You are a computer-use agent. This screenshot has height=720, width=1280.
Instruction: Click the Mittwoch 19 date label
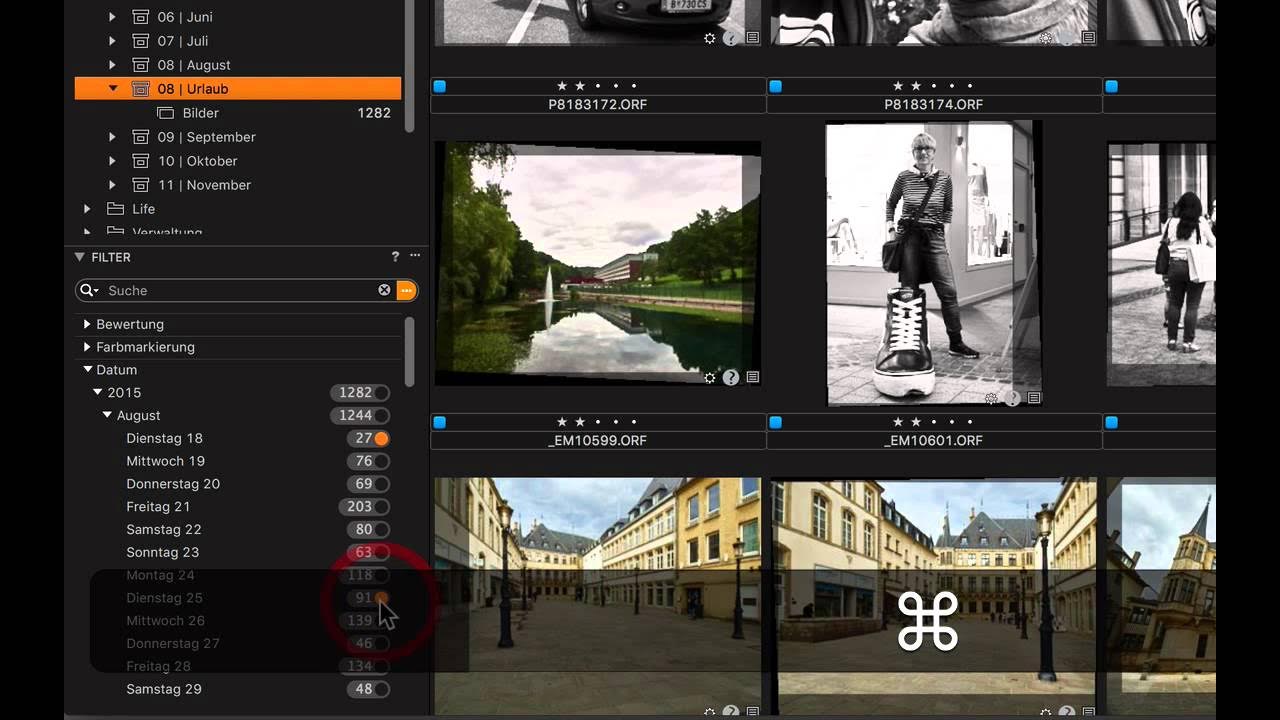(166, 461)
